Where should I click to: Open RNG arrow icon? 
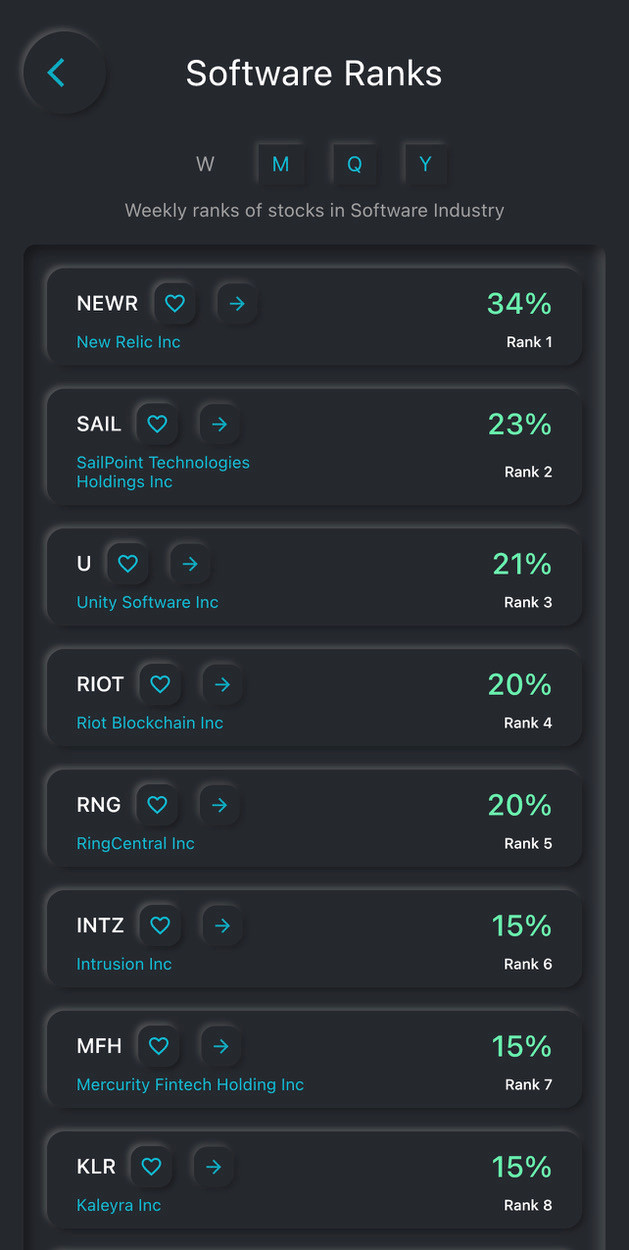[219, 805]
